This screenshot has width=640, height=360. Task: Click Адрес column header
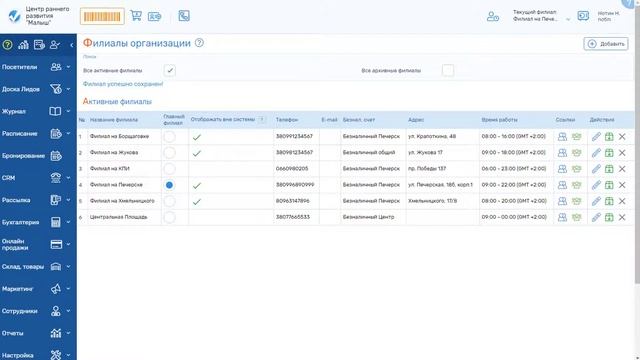click(x=416, y=120)
